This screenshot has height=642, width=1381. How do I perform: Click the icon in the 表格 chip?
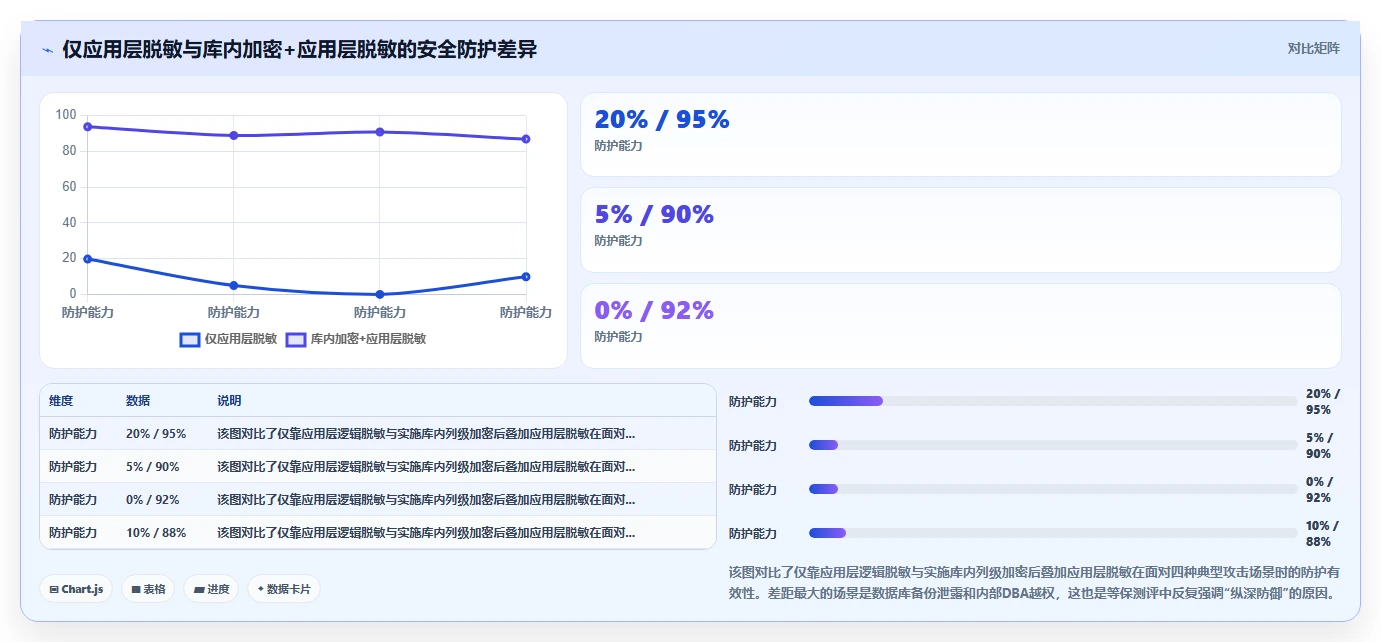(136, 590)
